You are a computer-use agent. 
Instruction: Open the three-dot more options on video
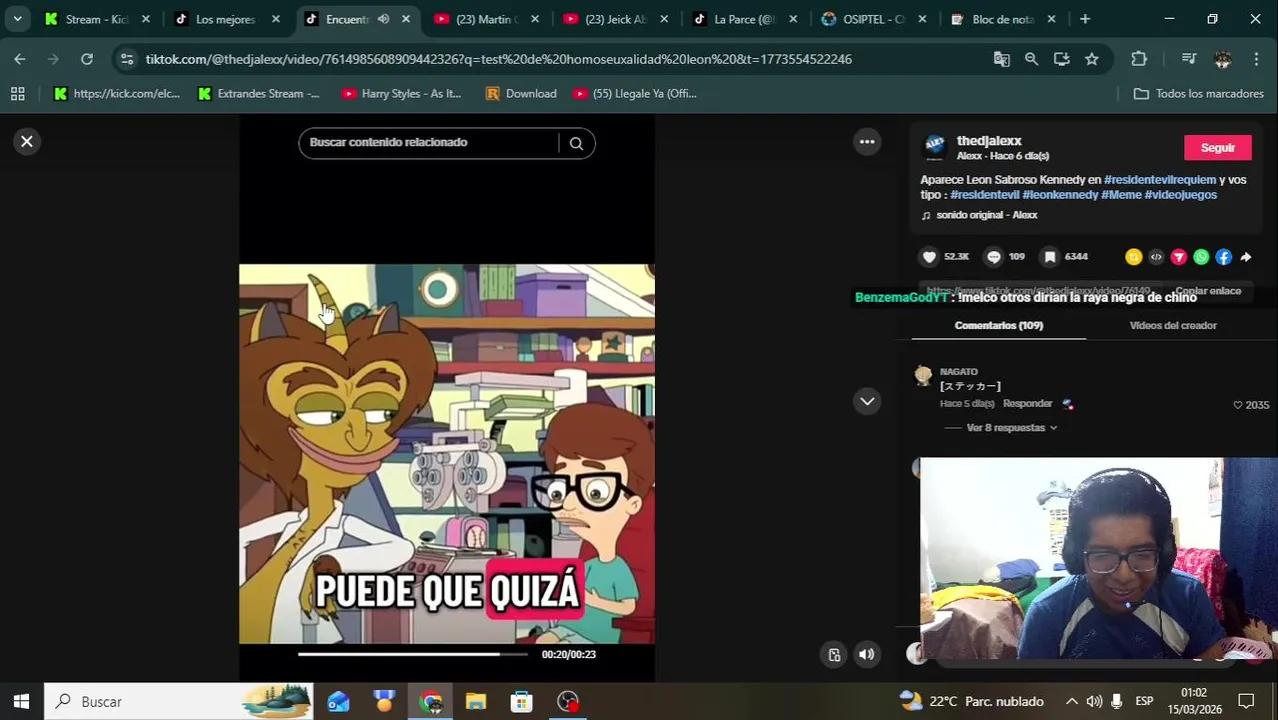(x=867, y=142)
